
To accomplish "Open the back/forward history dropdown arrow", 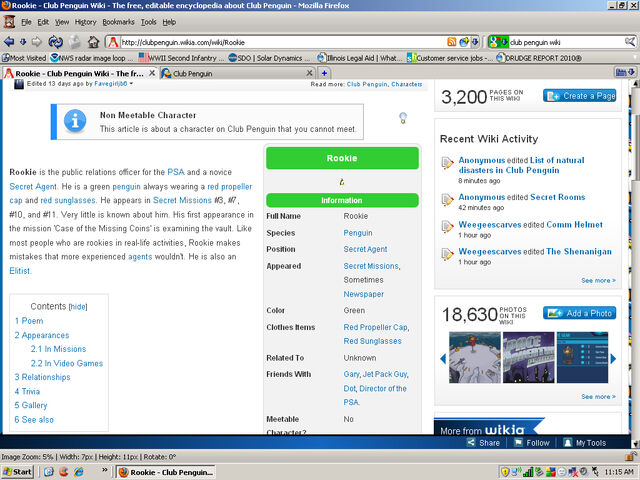I will pos(23,42).
